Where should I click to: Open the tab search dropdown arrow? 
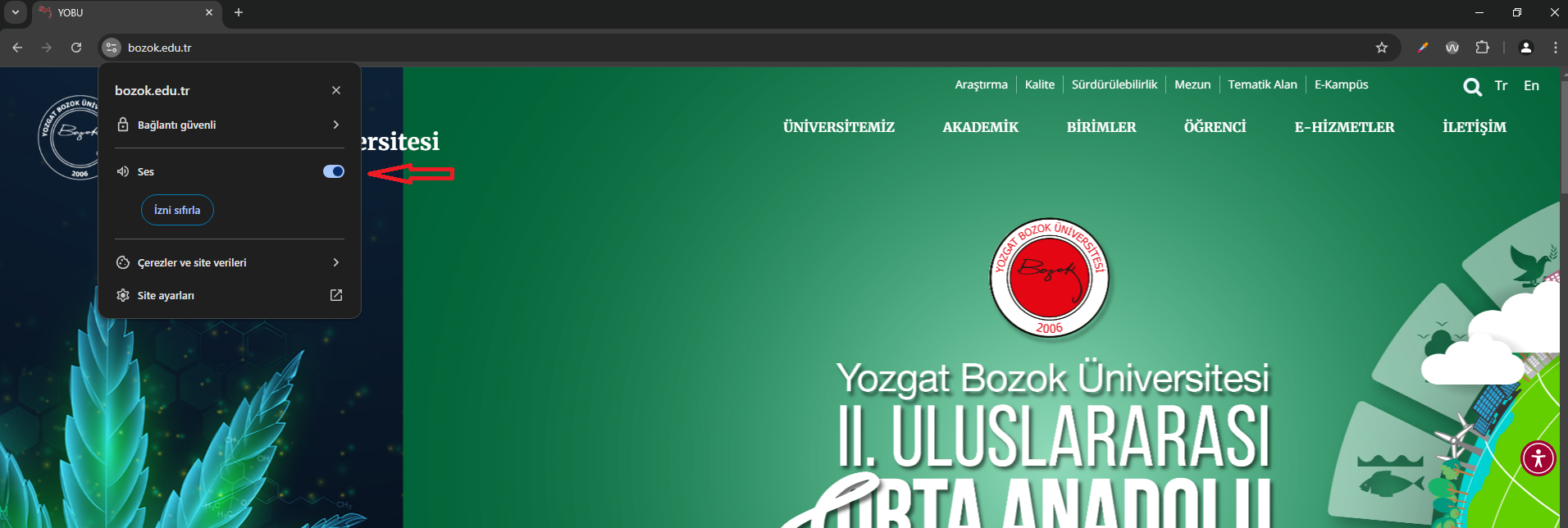point(15,12)
